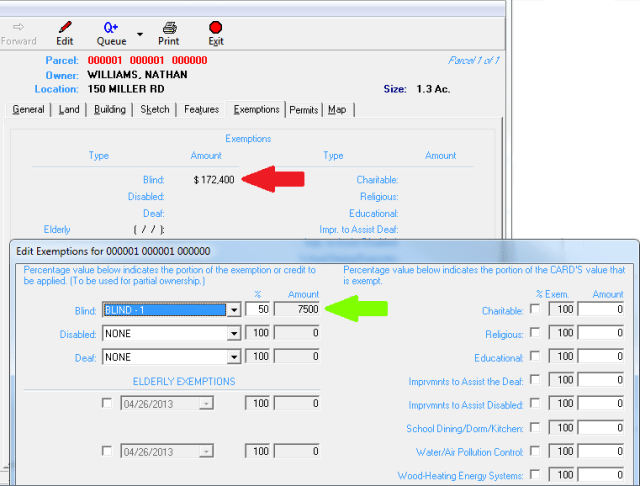Open the Blind exemption dropdown
The width and height of the screenshot is (640, 486).
234,311
